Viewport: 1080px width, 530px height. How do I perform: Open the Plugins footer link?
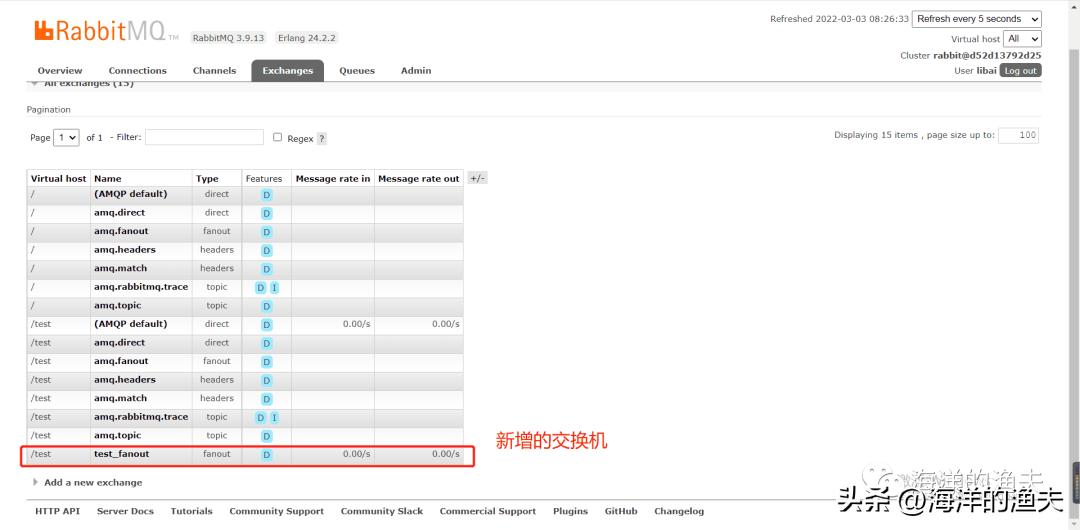(x=570, y=511)
